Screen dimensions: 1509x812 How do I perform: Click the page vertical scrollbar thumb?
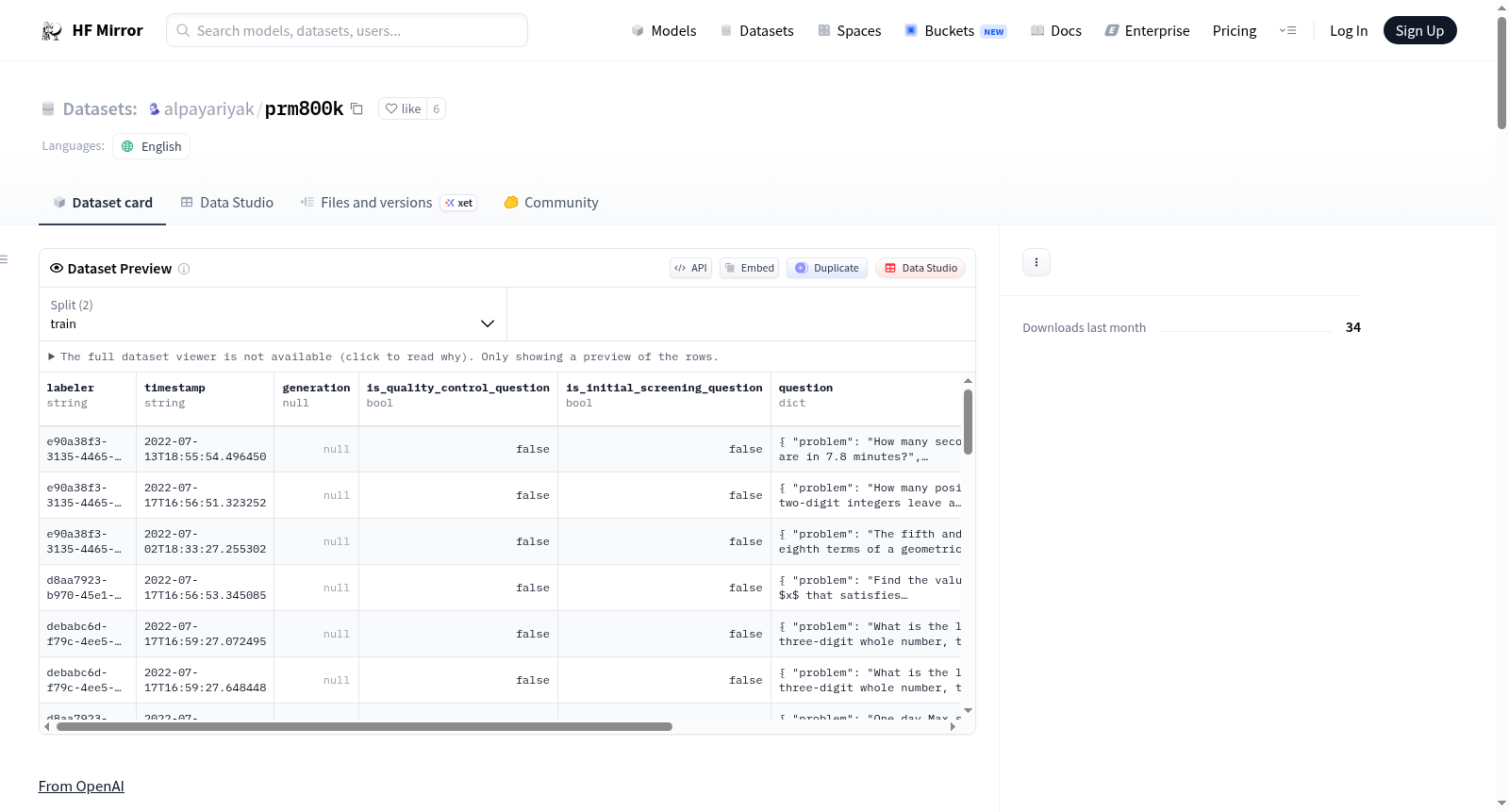tap(1501, 73)
